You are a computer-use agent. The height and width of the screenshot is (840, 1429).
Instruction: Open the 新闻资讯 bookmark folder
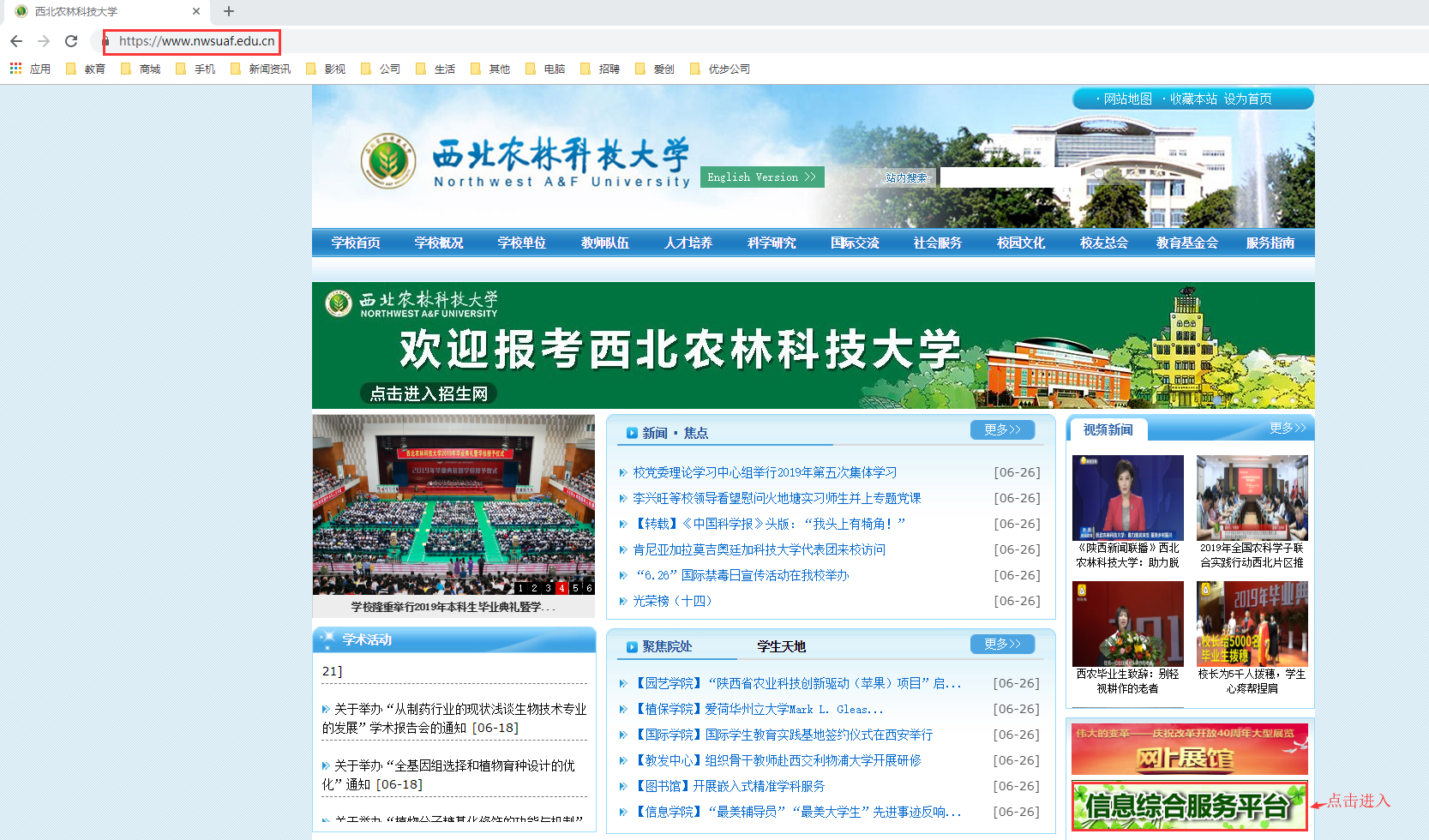[261, 69]
